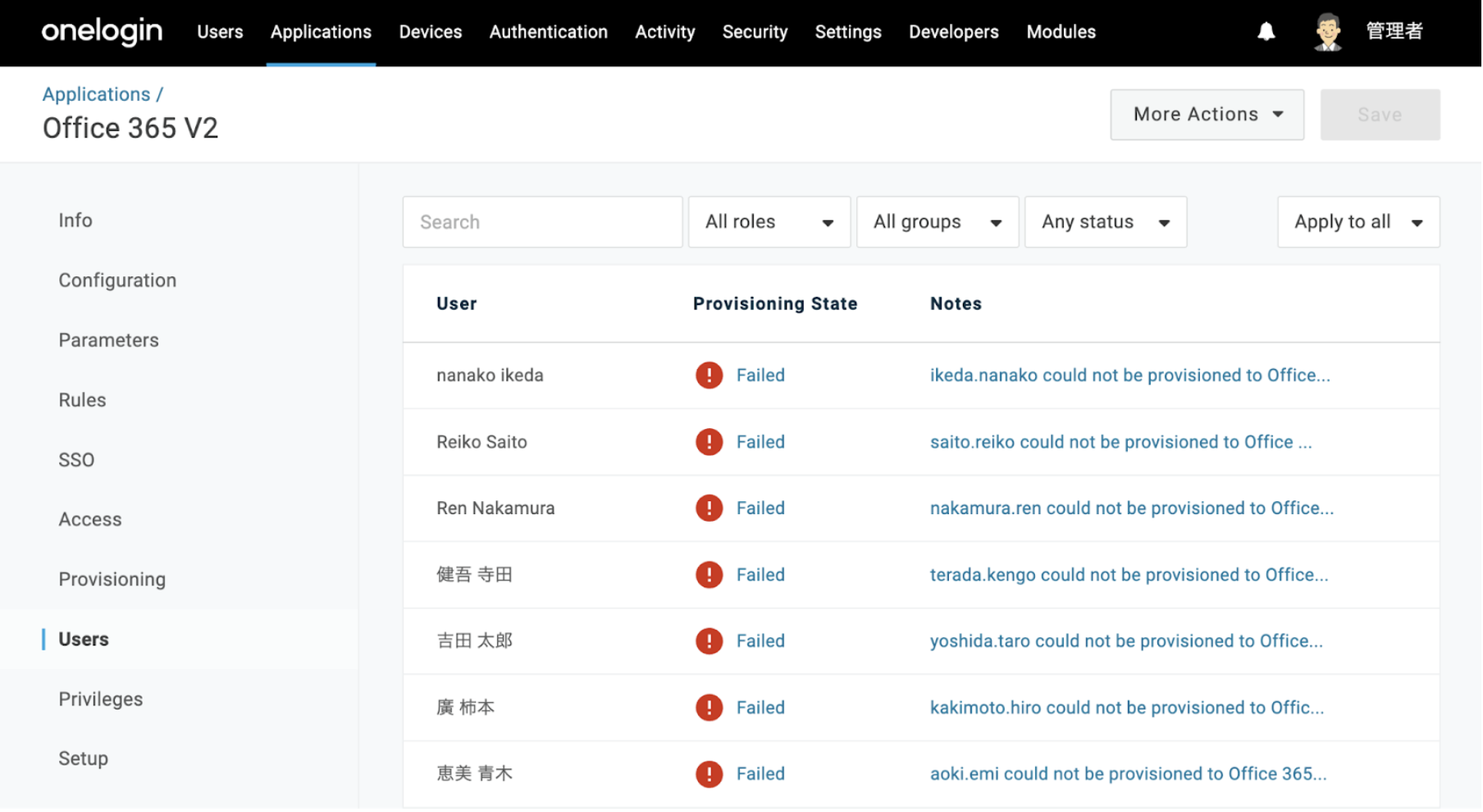Select user 吉田 太郎

pos(475,641)
